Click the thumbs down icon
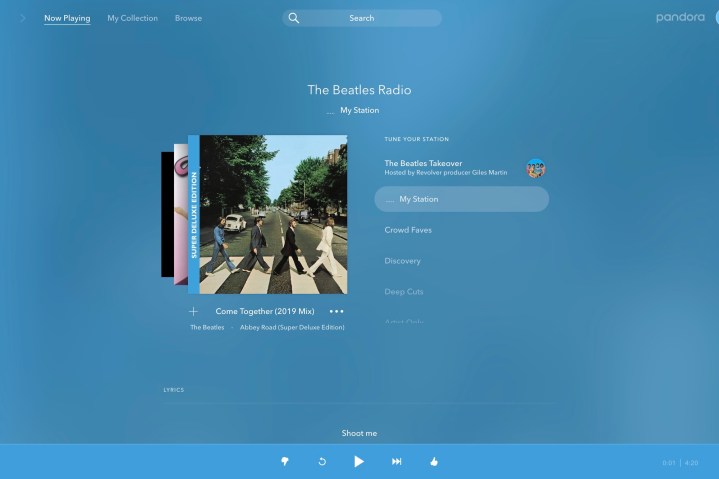Screen dimensions: 719x479 285,461
